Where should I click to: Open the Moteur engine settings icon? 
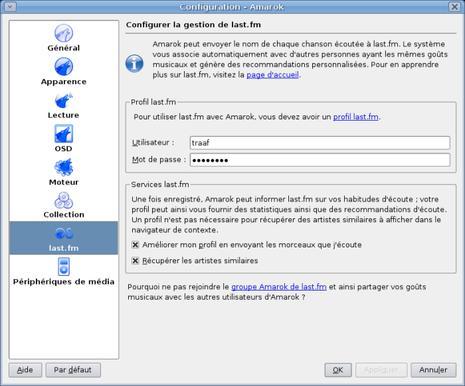click(64, 167)
